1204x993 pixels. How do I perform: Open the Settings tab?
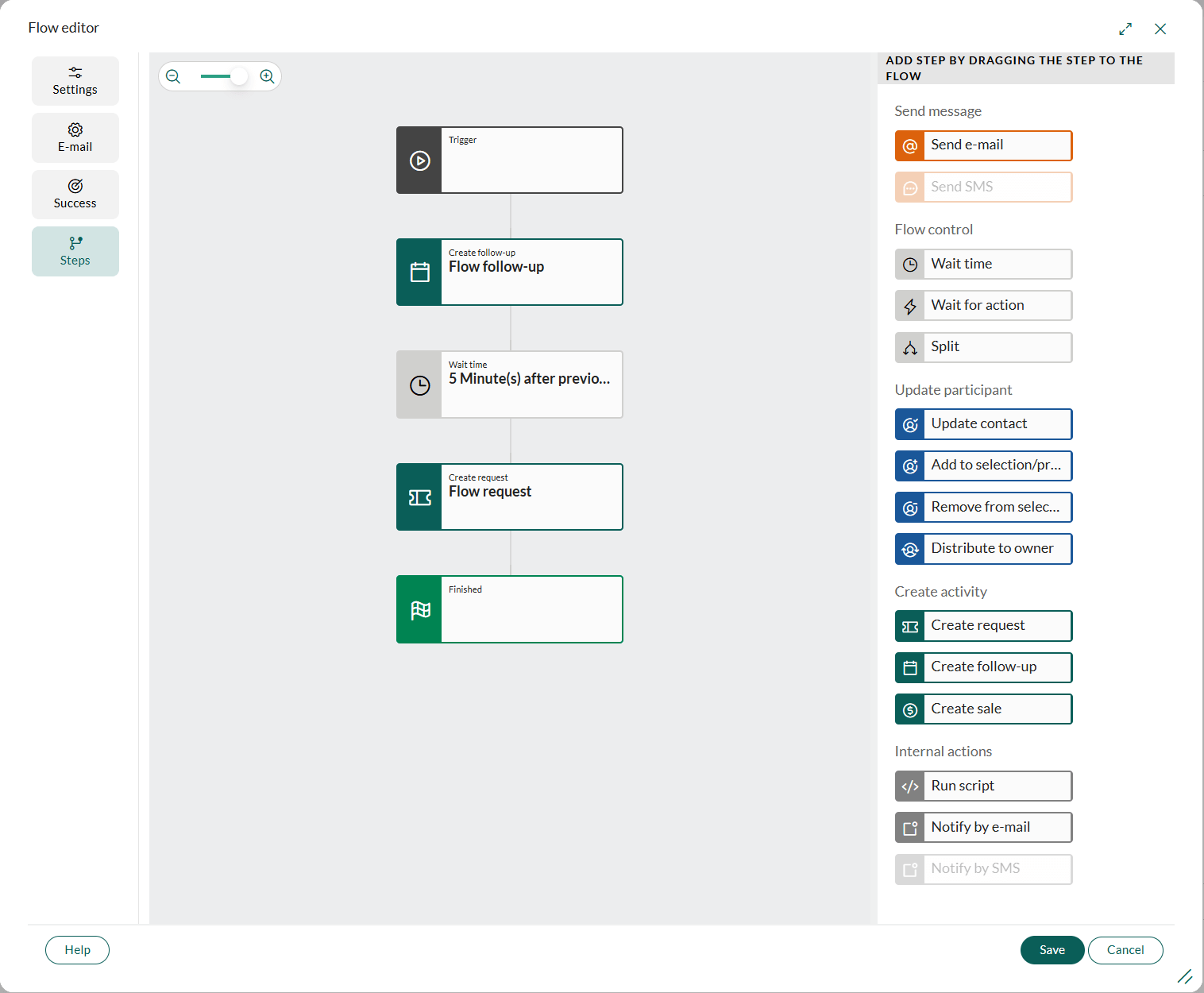click(x=75, y=81)
